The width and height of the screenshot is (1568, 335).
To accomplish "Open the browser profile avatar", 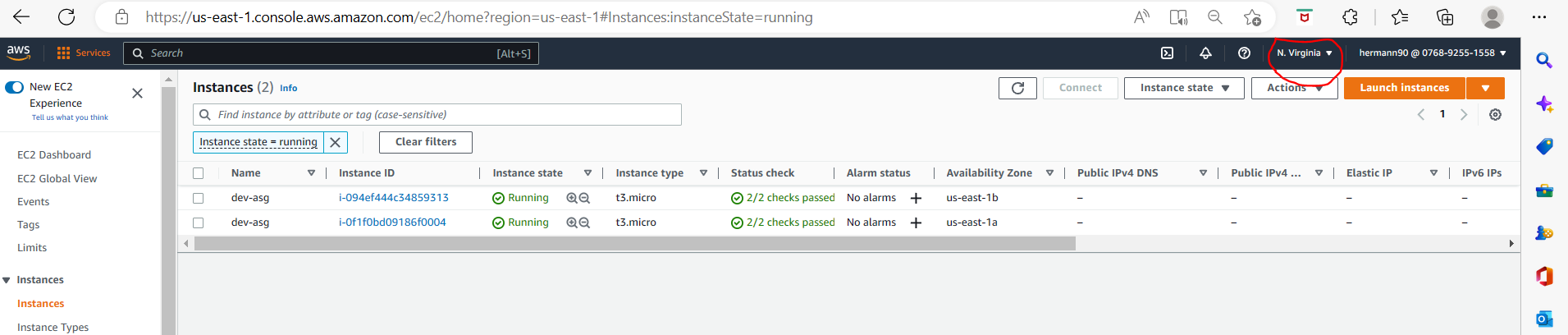I will 1493,16.
